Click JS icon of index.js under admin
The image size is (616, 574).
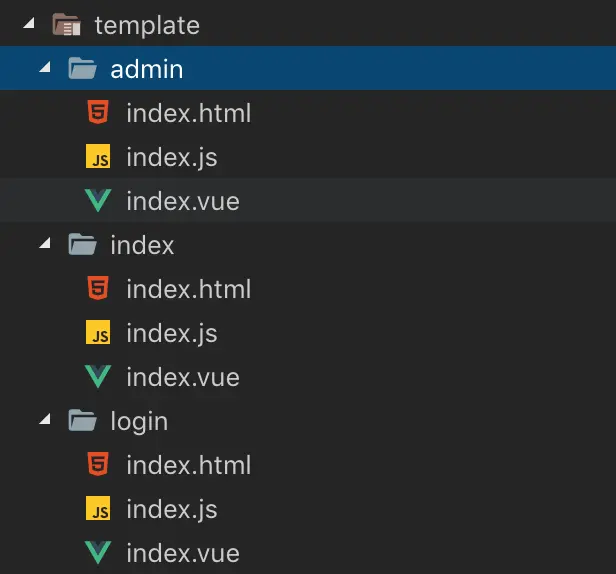(x=98, y=158)
